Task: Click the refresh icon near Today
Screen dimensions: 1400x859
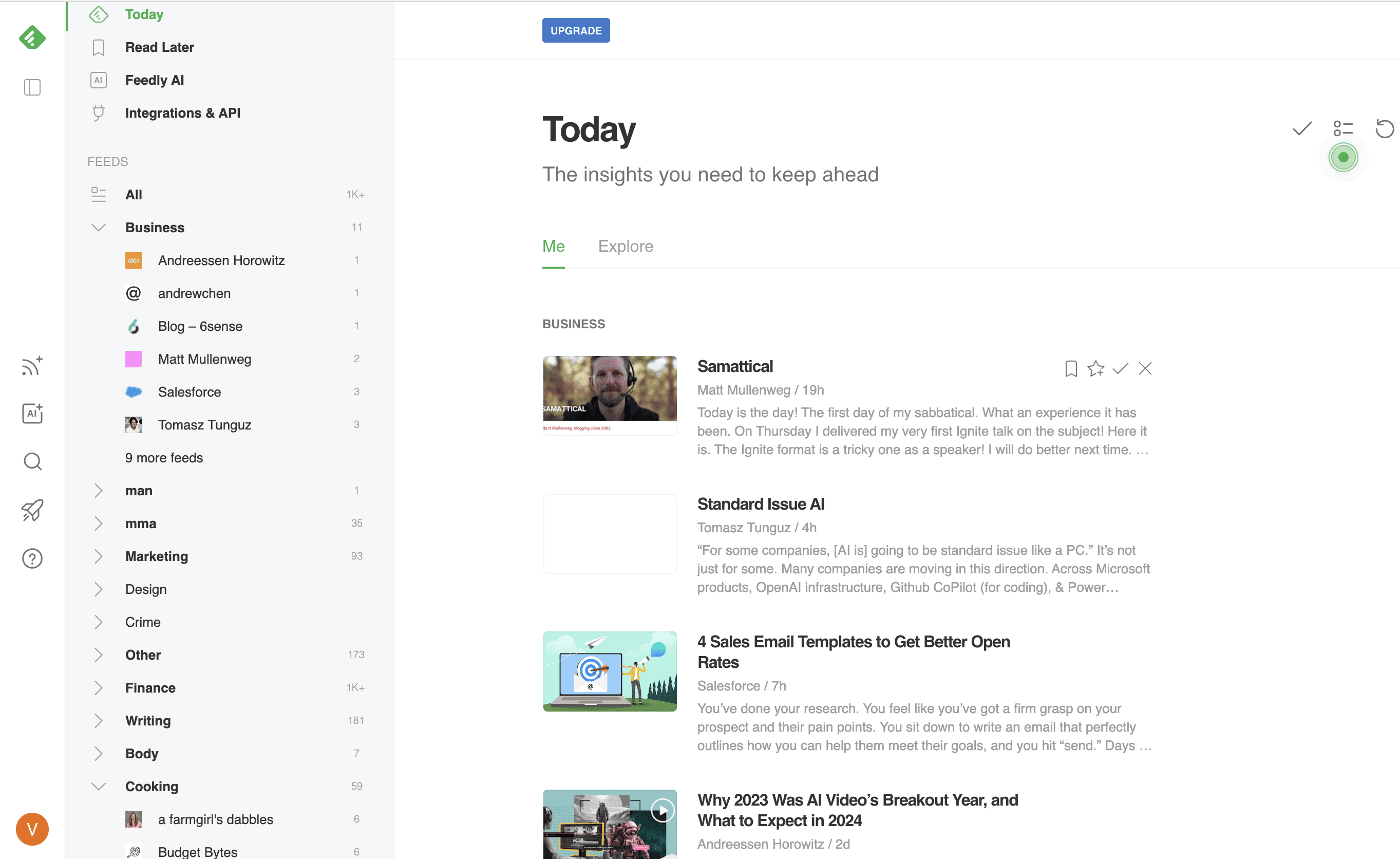Action: pyautogui.click(x=1384, y=128)
